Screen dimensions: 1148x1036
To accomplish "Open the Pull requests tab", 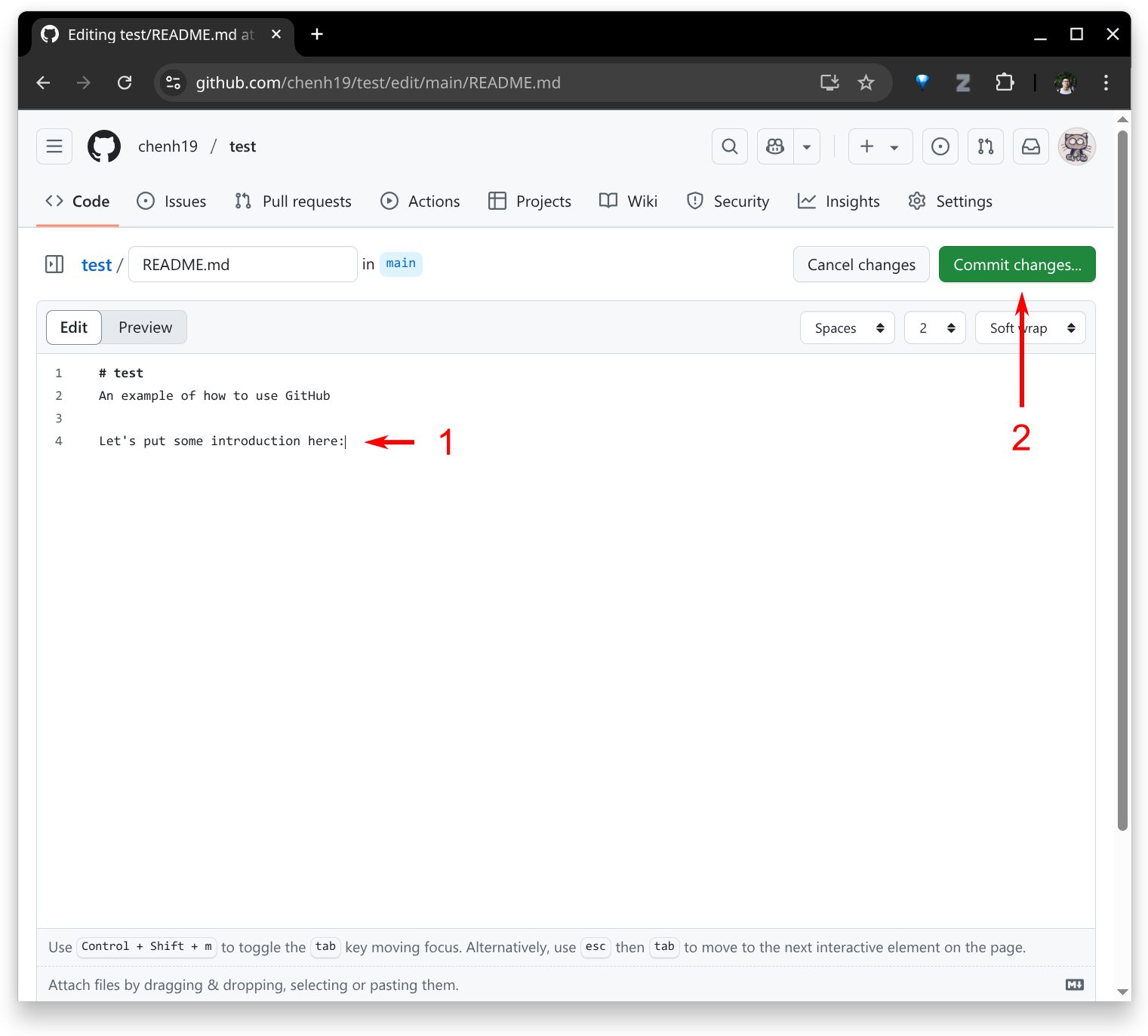I will (x=293, y=201).
